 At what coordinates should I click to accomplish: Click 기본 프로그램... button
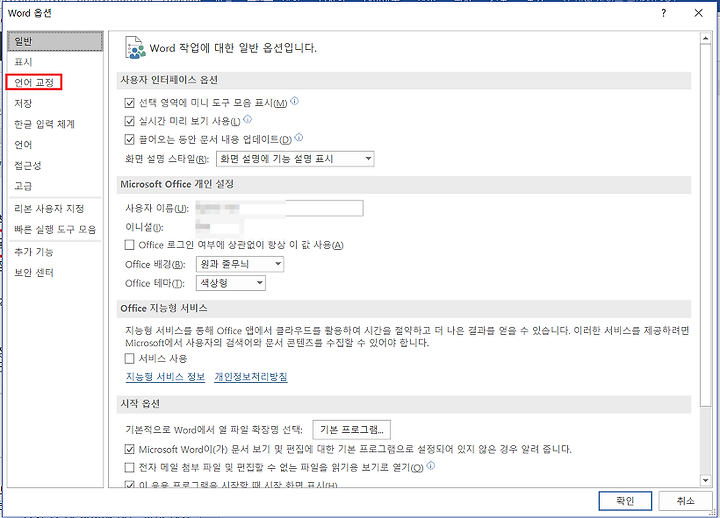point(352,430)
